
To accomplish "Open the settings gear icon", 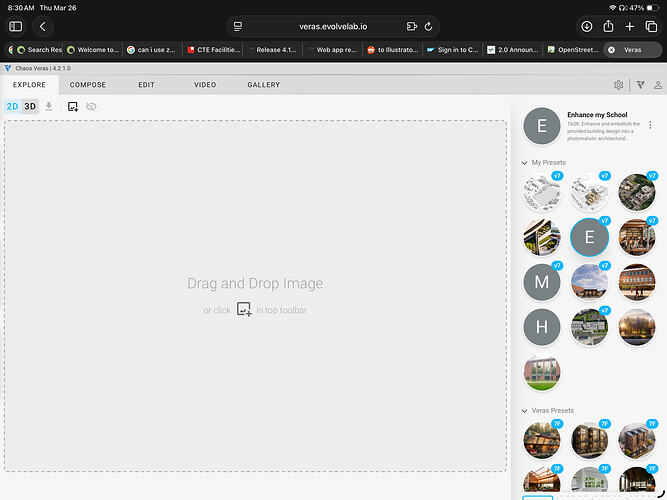I will coord(618,85).
